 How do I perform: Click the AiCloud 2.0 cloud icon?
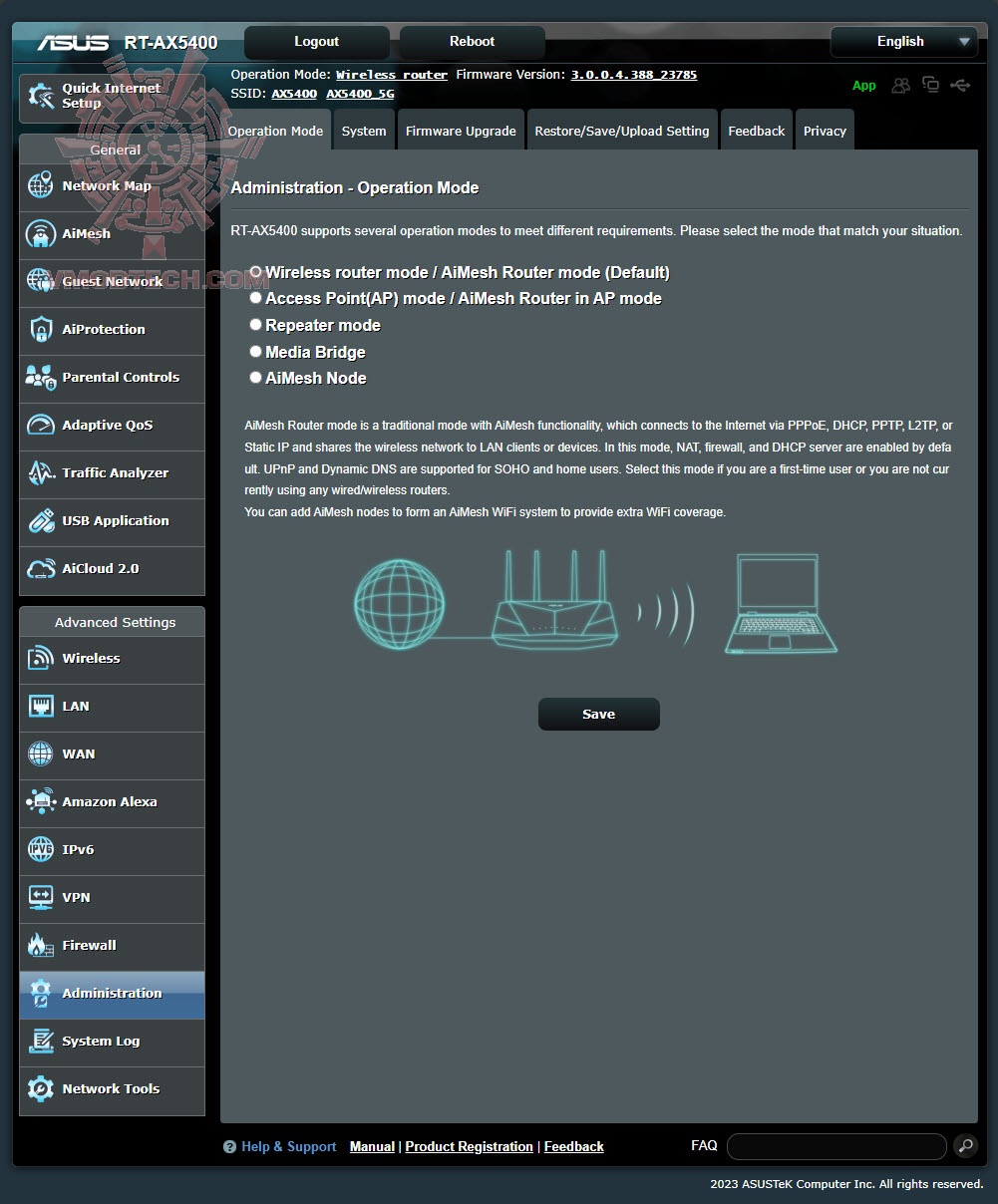(41, 568)
